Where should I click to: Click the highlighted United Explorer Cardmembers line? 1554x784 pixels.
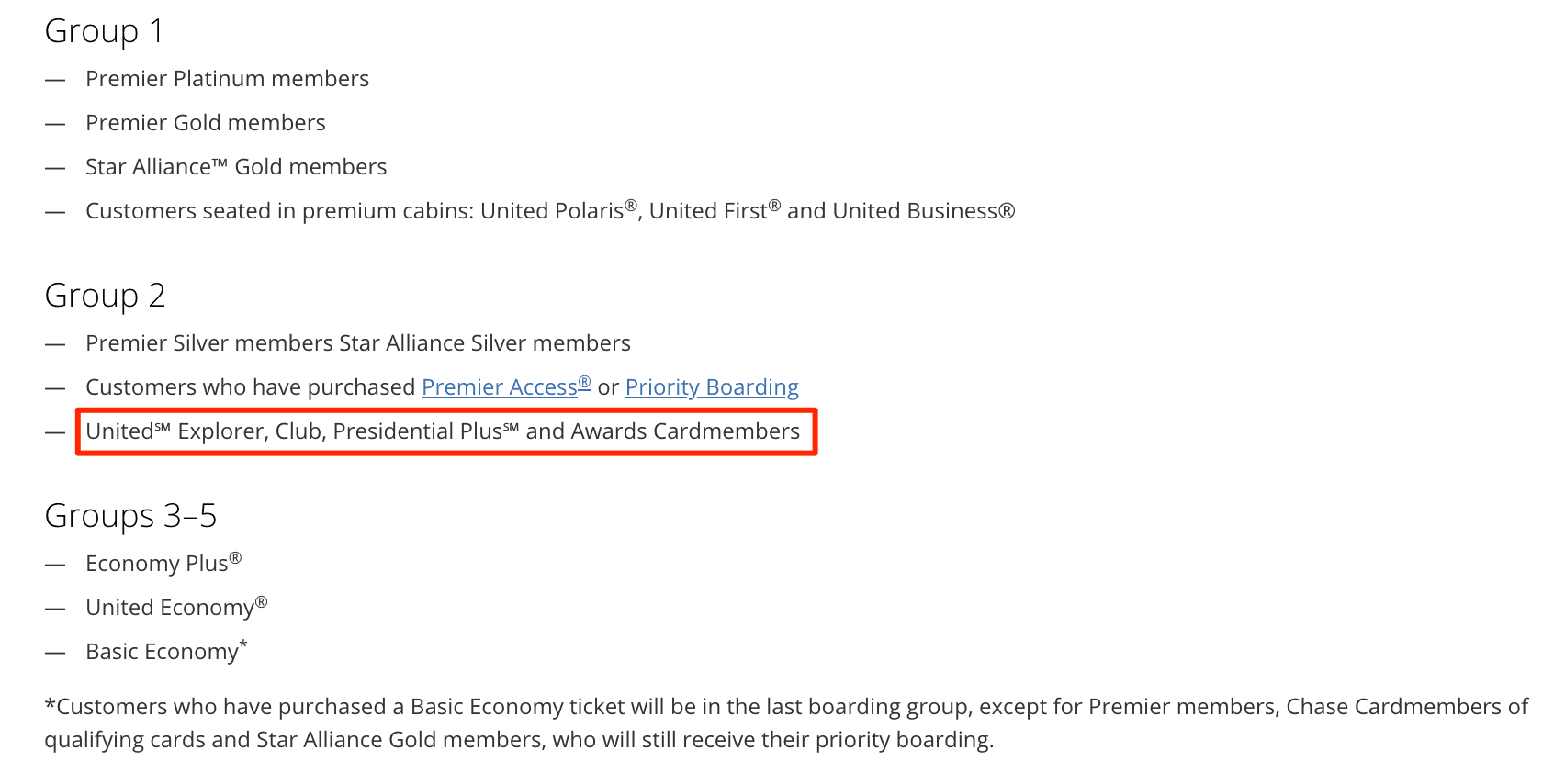(x=443, y=431)
